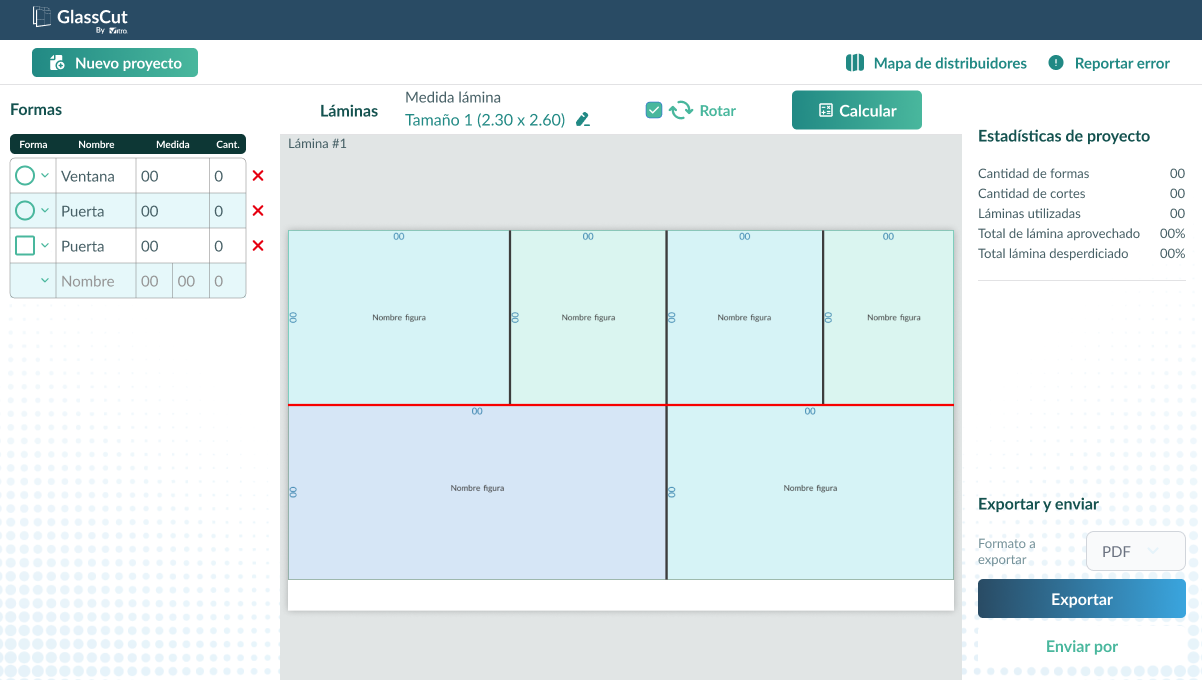This screenshot has height=680, width=1202.
Task: Click the empty Nombre input field
Action: pos(96,281)
